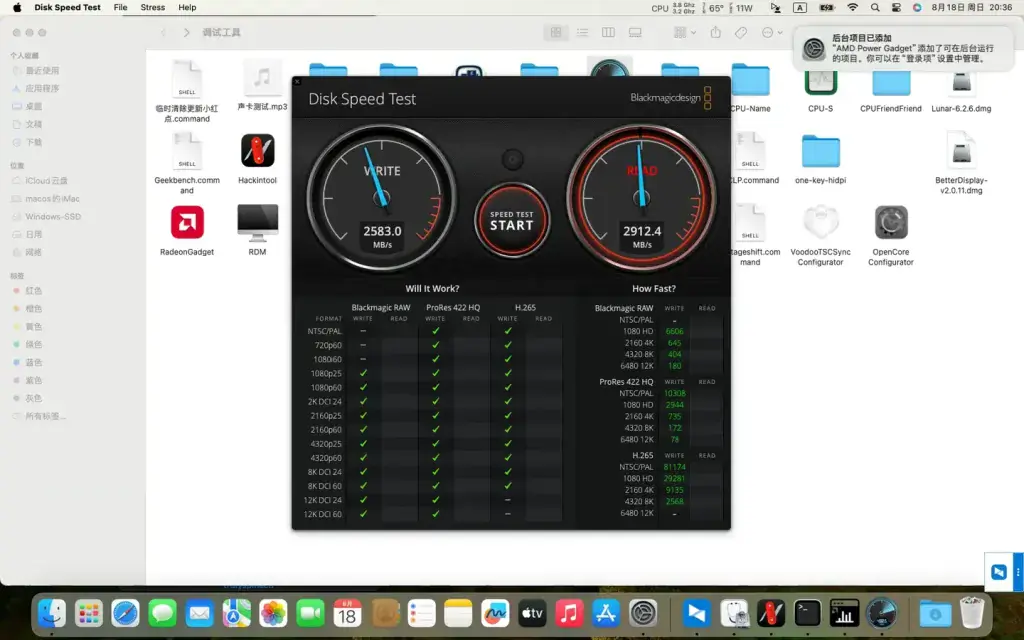Open the Finder more actions dropdown
1024x640 pixels.
(772, 32)
